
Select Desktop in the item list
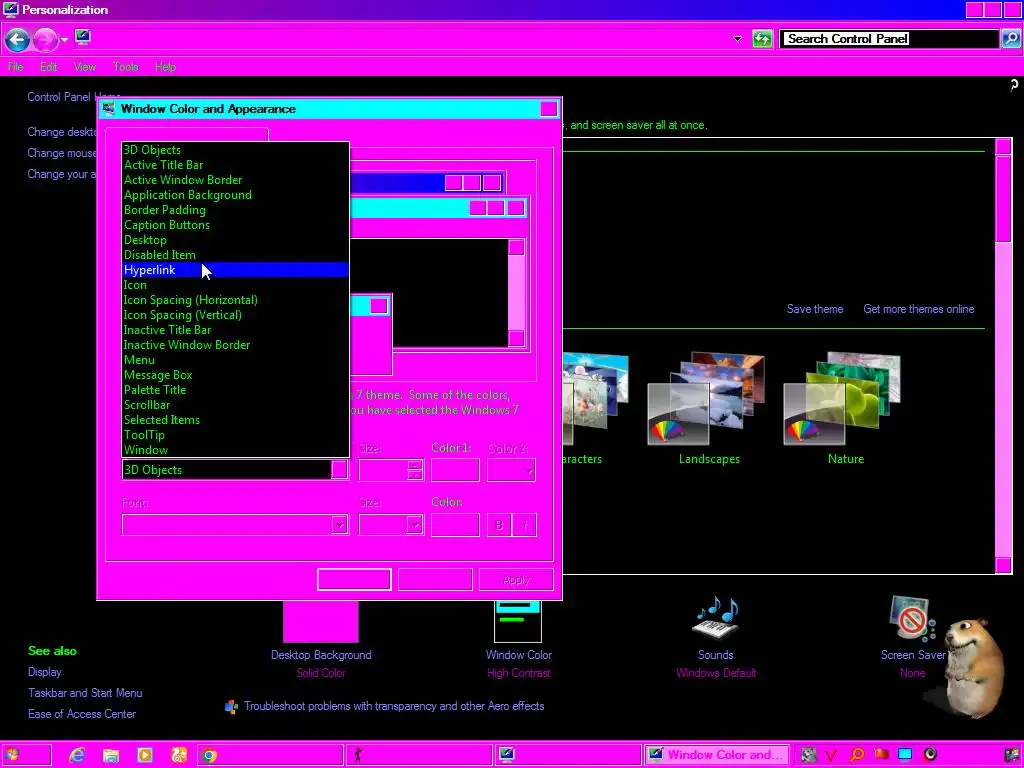click(x=235, y=240)
